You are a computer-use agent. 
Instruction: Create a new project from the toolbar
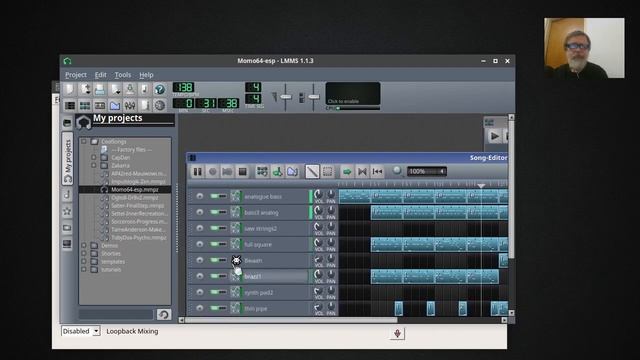click(70, 89)
